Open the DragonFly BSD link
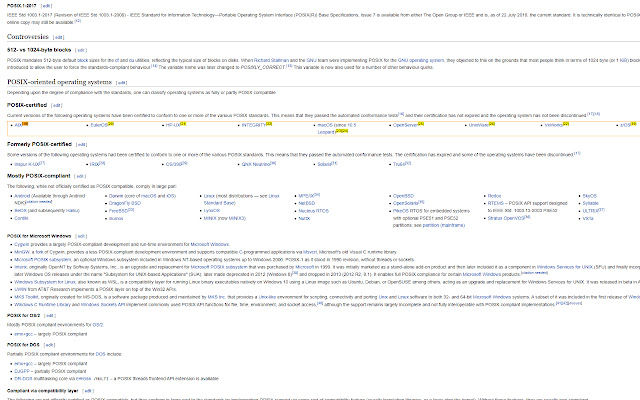 click(124, 203)
